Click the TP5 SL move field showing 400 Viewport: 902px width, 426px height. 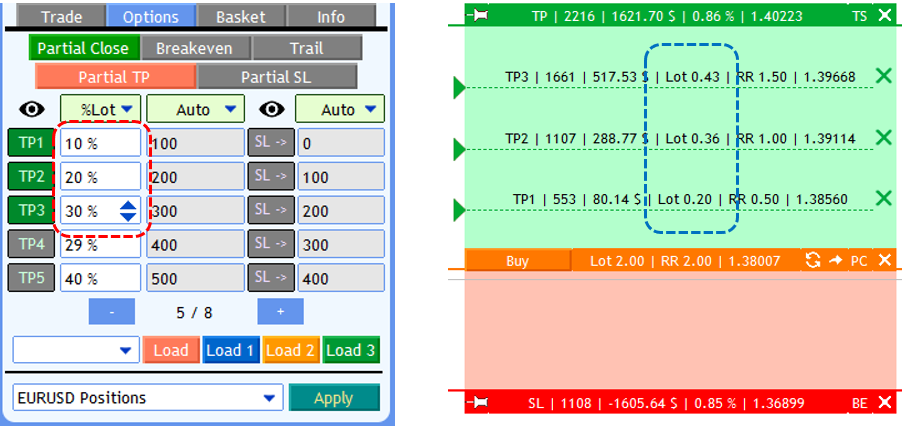(341, 278)
